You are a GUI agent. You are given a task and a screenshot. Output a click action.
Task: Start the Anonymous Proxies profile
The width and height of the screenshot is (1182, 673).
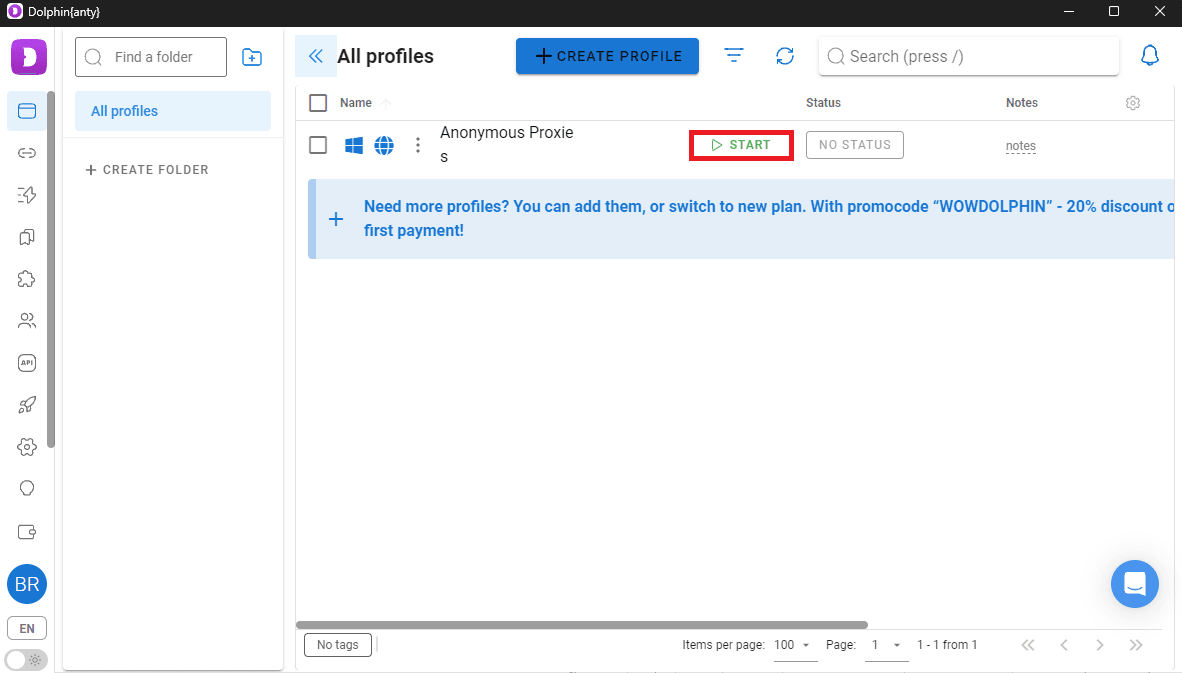point(741,145)
